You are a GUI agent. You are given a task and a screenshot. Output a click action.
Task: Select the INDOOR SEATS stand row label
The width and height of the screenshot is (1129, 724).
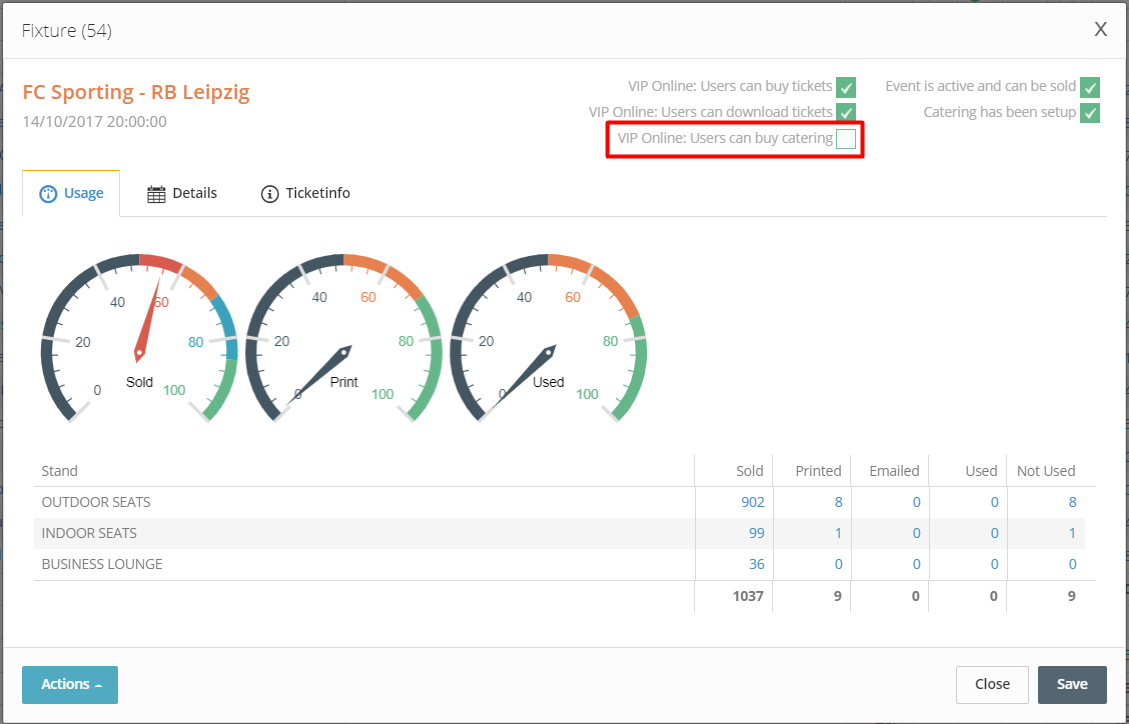click(89, 533)
